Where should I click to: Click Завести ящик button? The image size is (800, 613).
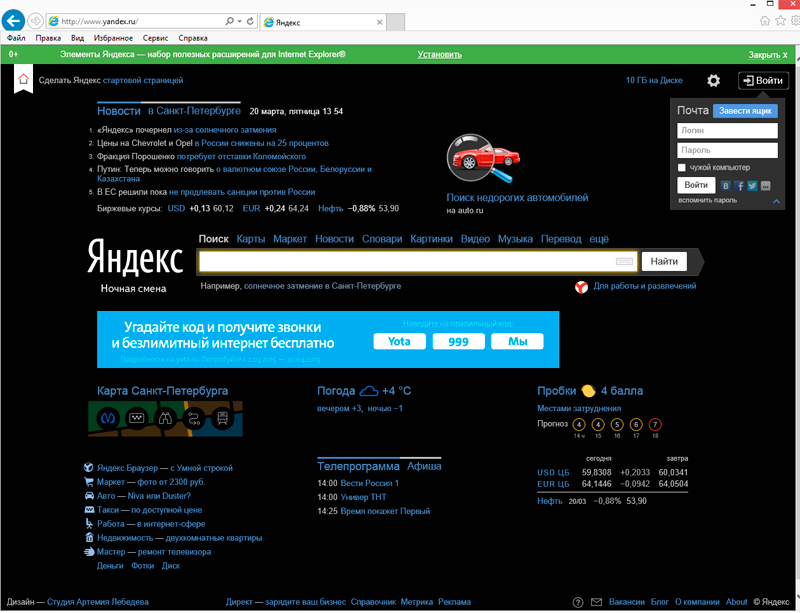[745, 111]
